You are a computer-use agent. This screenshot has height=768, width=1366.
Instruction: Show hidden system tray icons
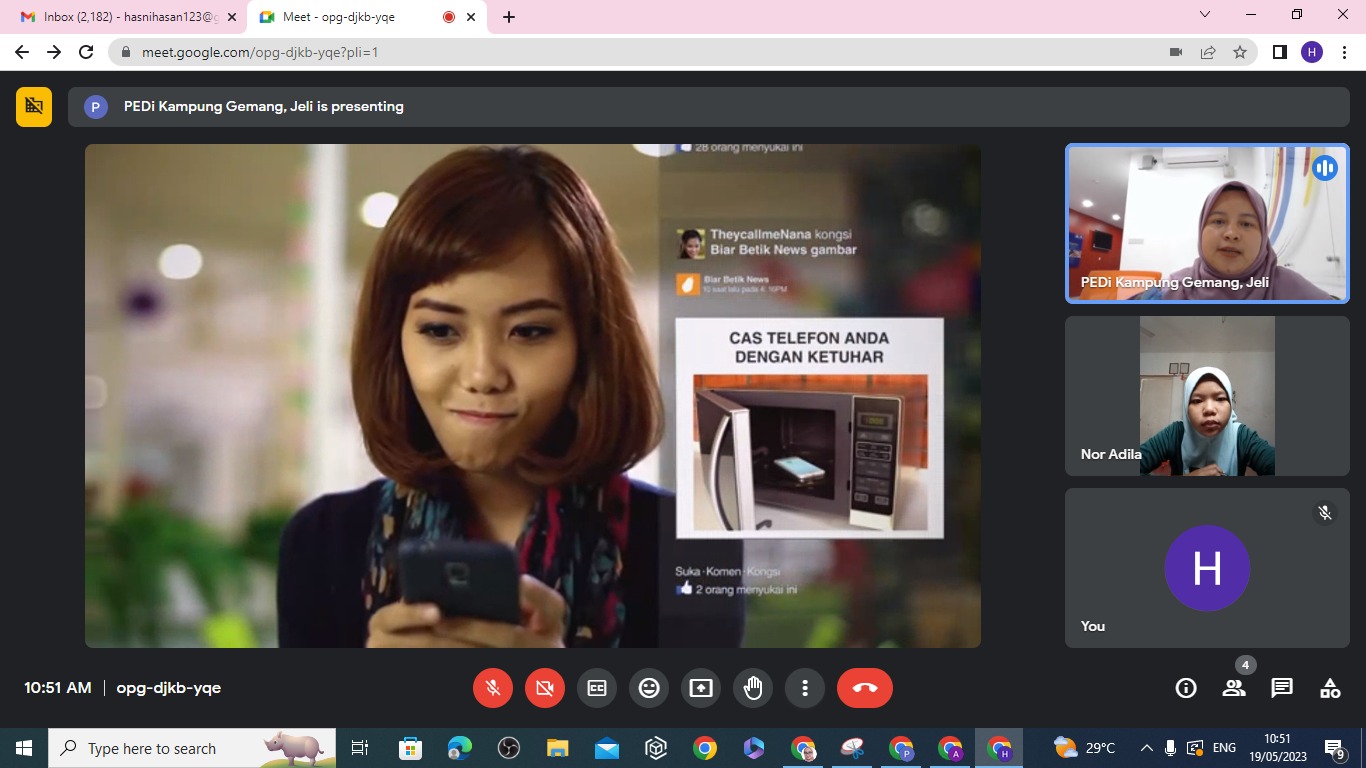click(1146, 748)
